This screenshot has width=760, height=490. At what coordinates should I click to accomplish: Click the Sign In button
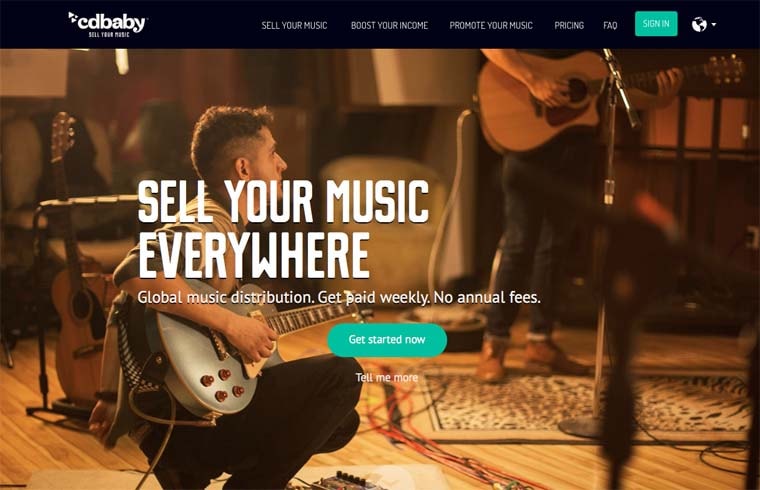click(656, 24)
